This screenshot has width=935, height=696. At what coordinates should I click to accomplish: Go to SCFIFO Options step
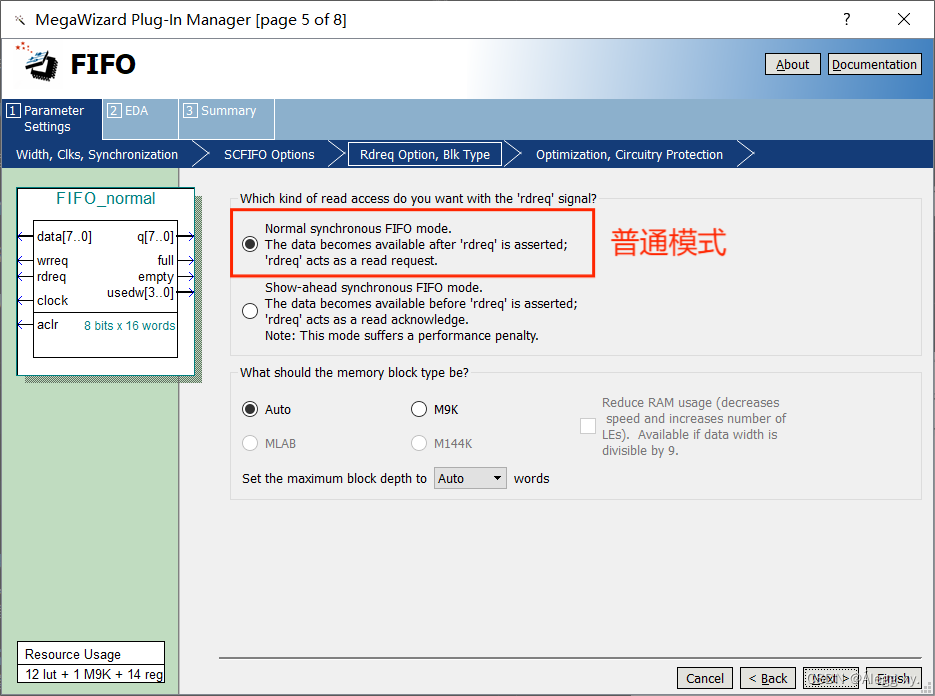pyautogui.click(x=269, y=154)
